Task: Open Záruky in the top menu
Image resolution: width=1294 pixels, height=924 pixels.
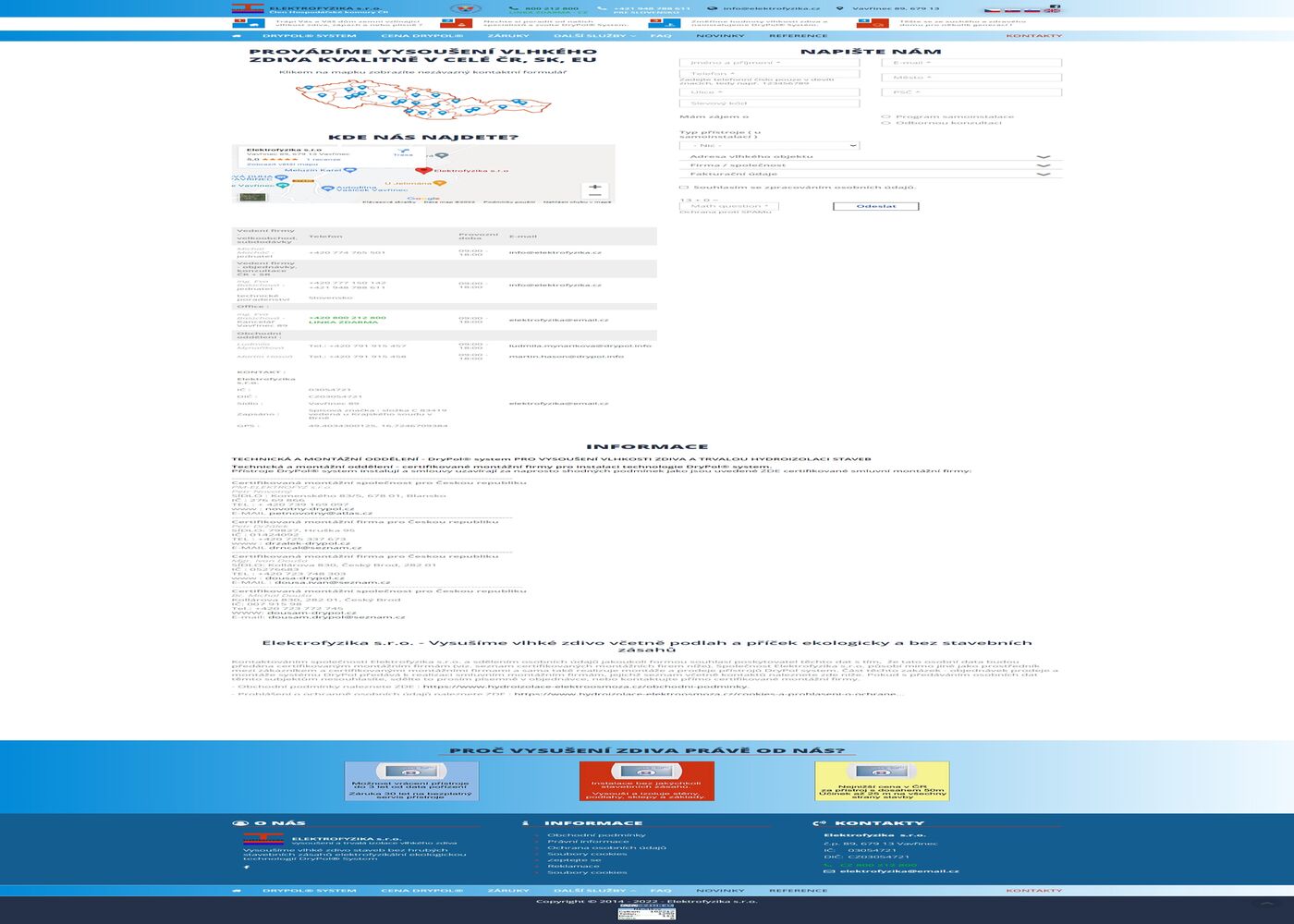Action: [x=508, y=36]
